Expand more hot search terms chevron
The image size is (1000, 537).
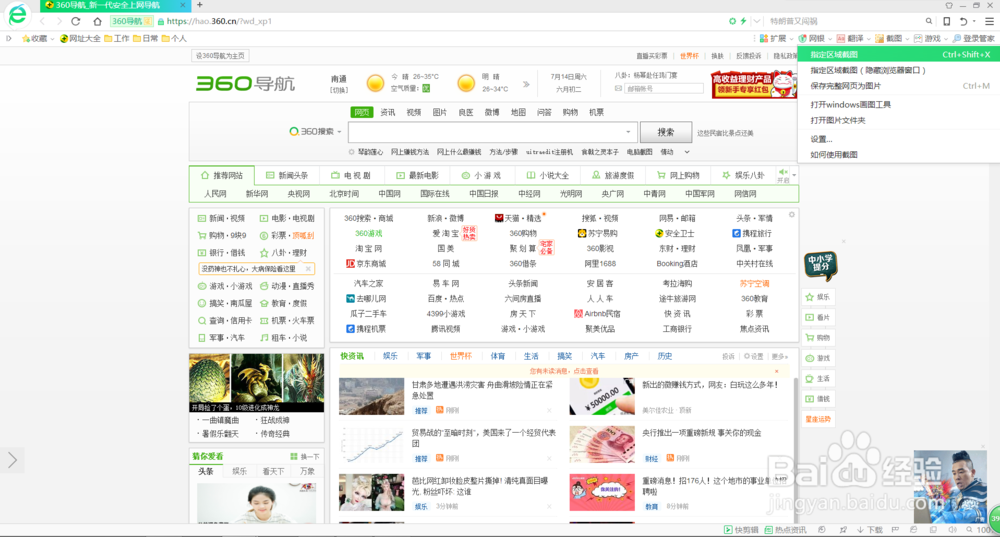pos(687,152)
